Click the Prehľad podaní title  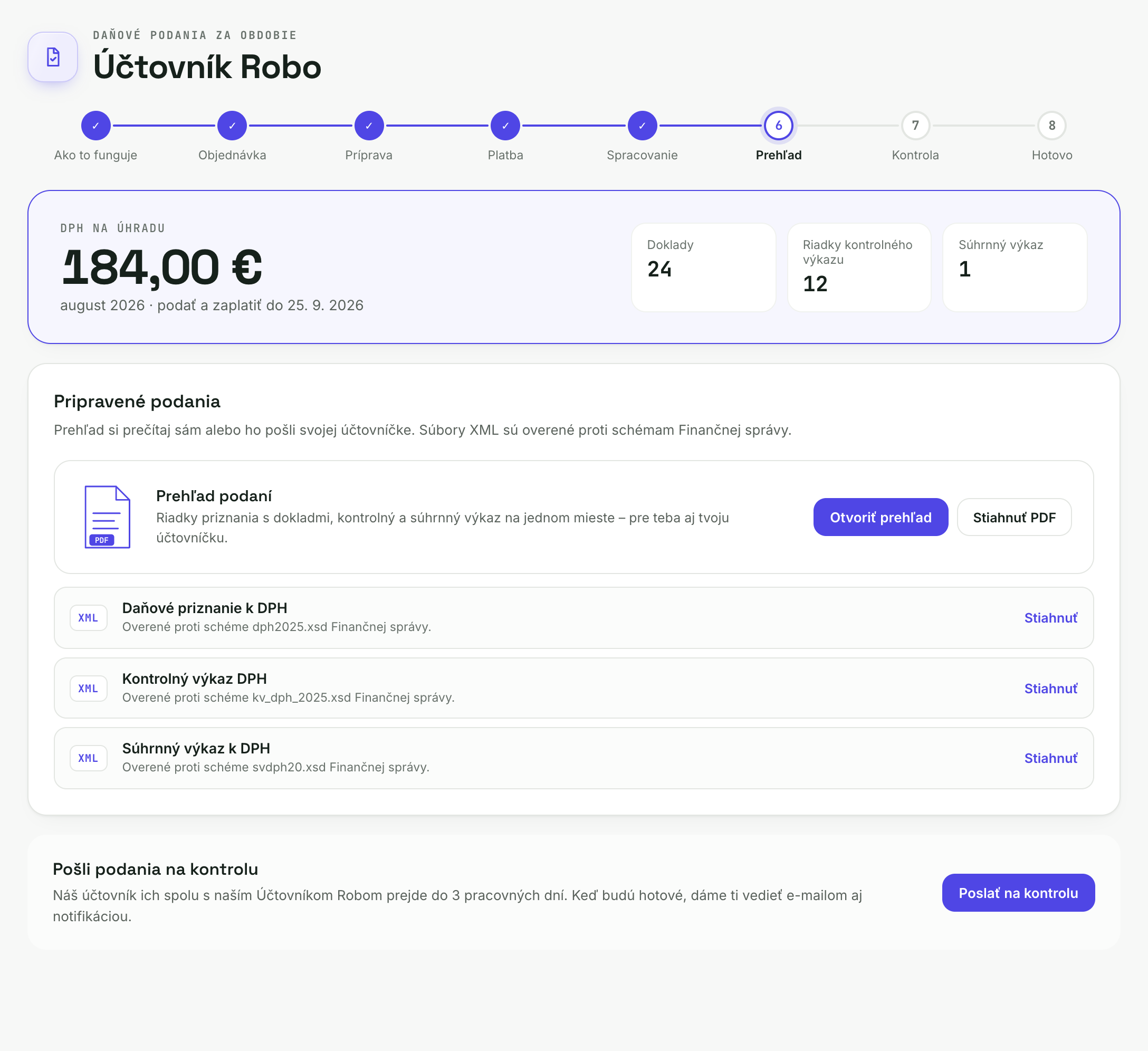[214, 496]
